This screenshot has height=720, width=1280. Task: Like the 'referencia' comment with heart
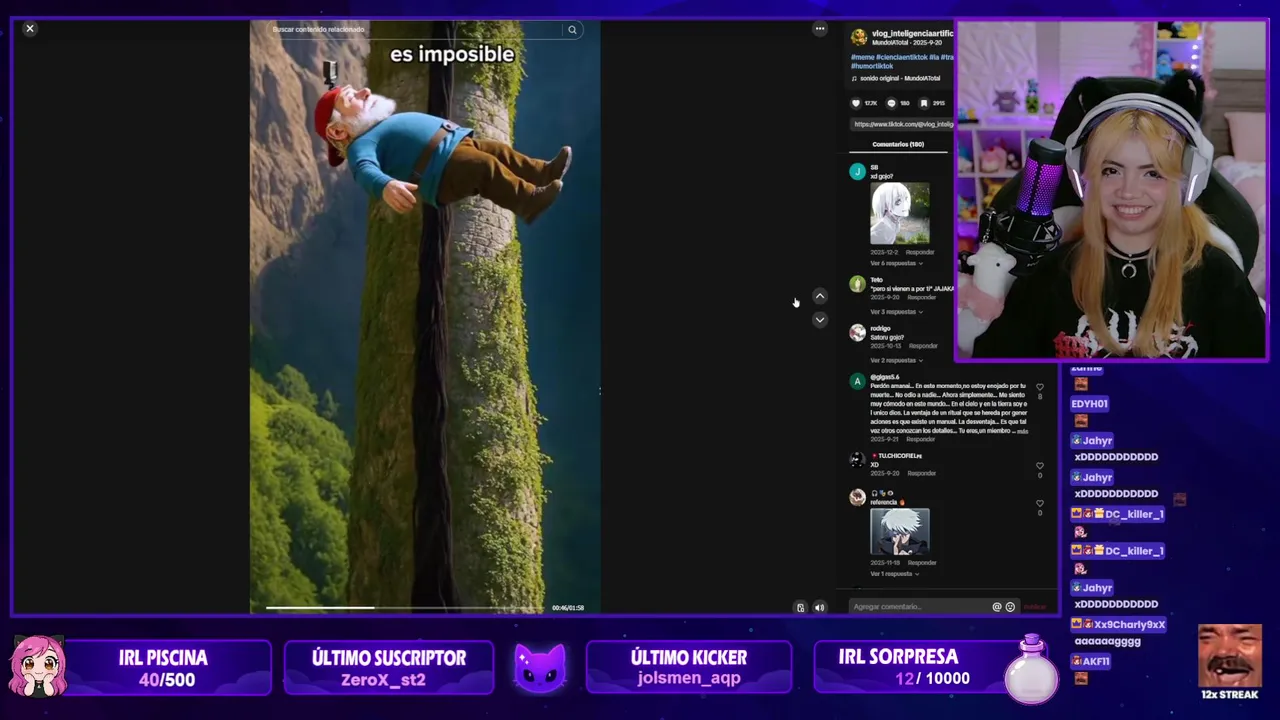click(x=1040, y=504)
